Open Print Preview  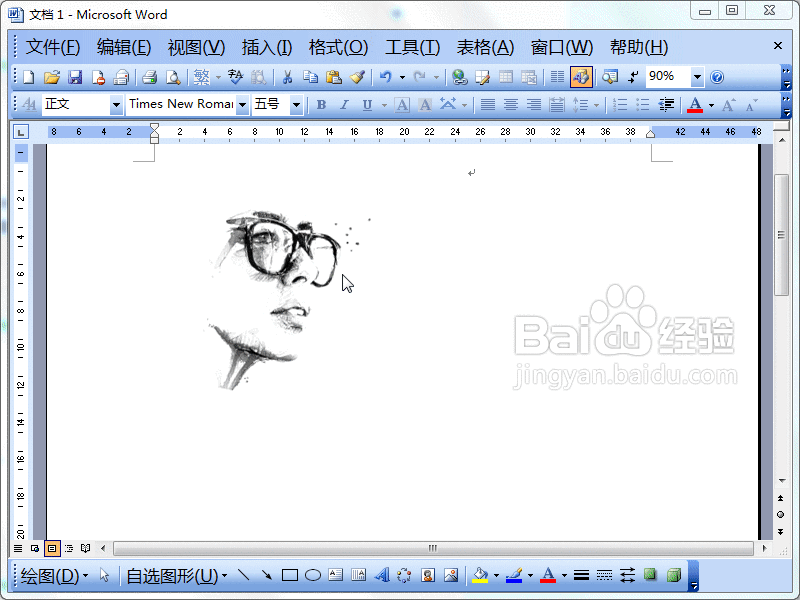tap(173, 77)
